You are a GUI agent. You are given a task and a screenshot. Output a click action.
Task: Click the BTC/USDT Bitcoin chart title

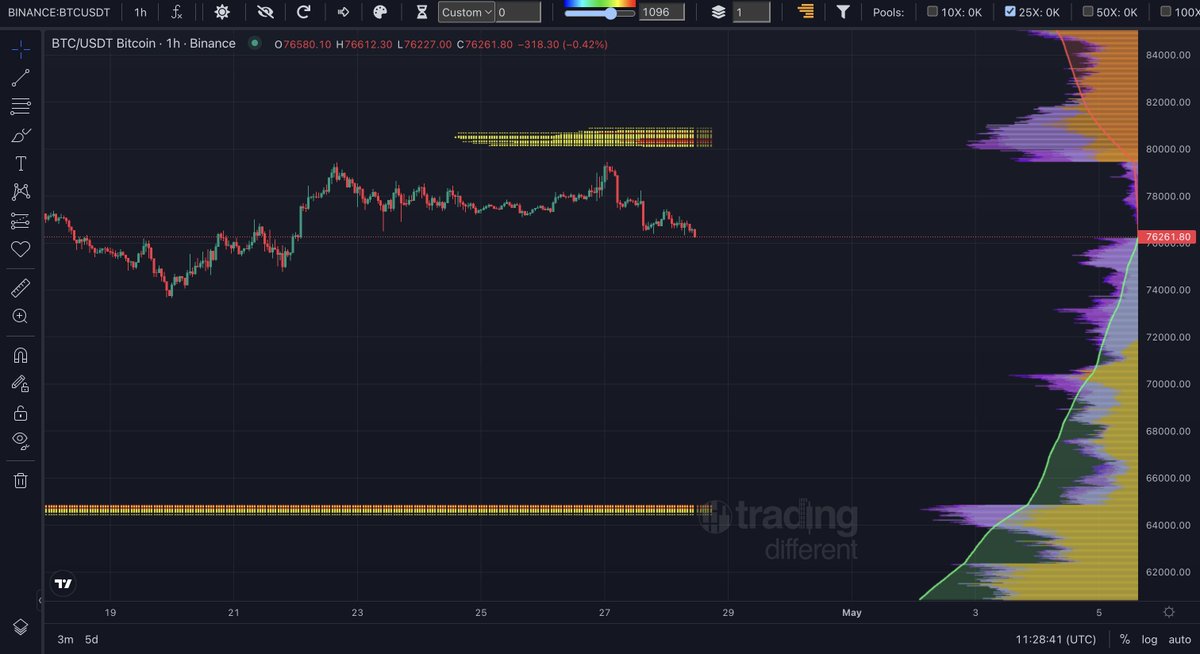tap(143, 44)
